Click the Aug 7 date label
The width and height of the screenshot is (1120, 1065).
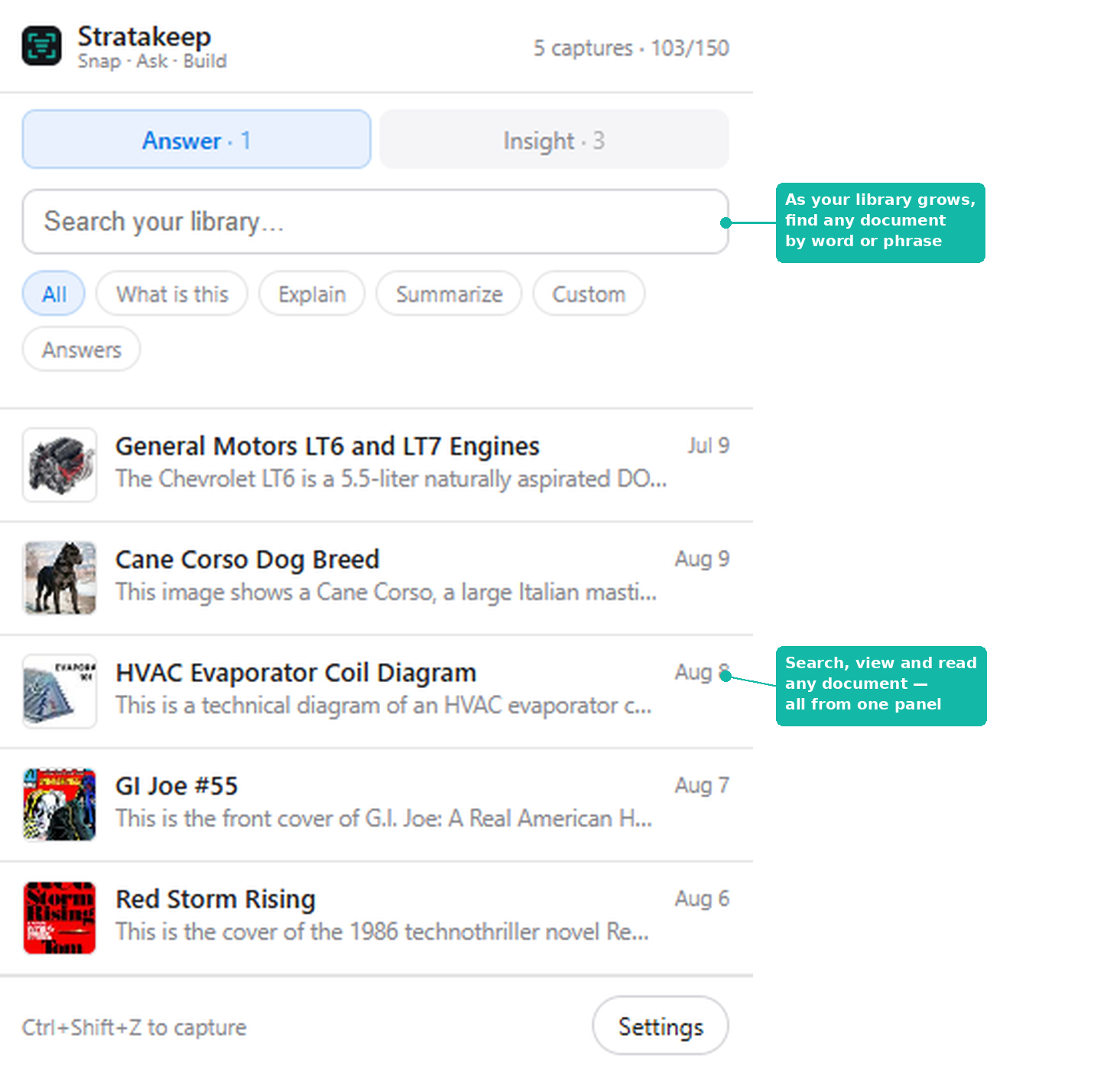tap(702, 785)
